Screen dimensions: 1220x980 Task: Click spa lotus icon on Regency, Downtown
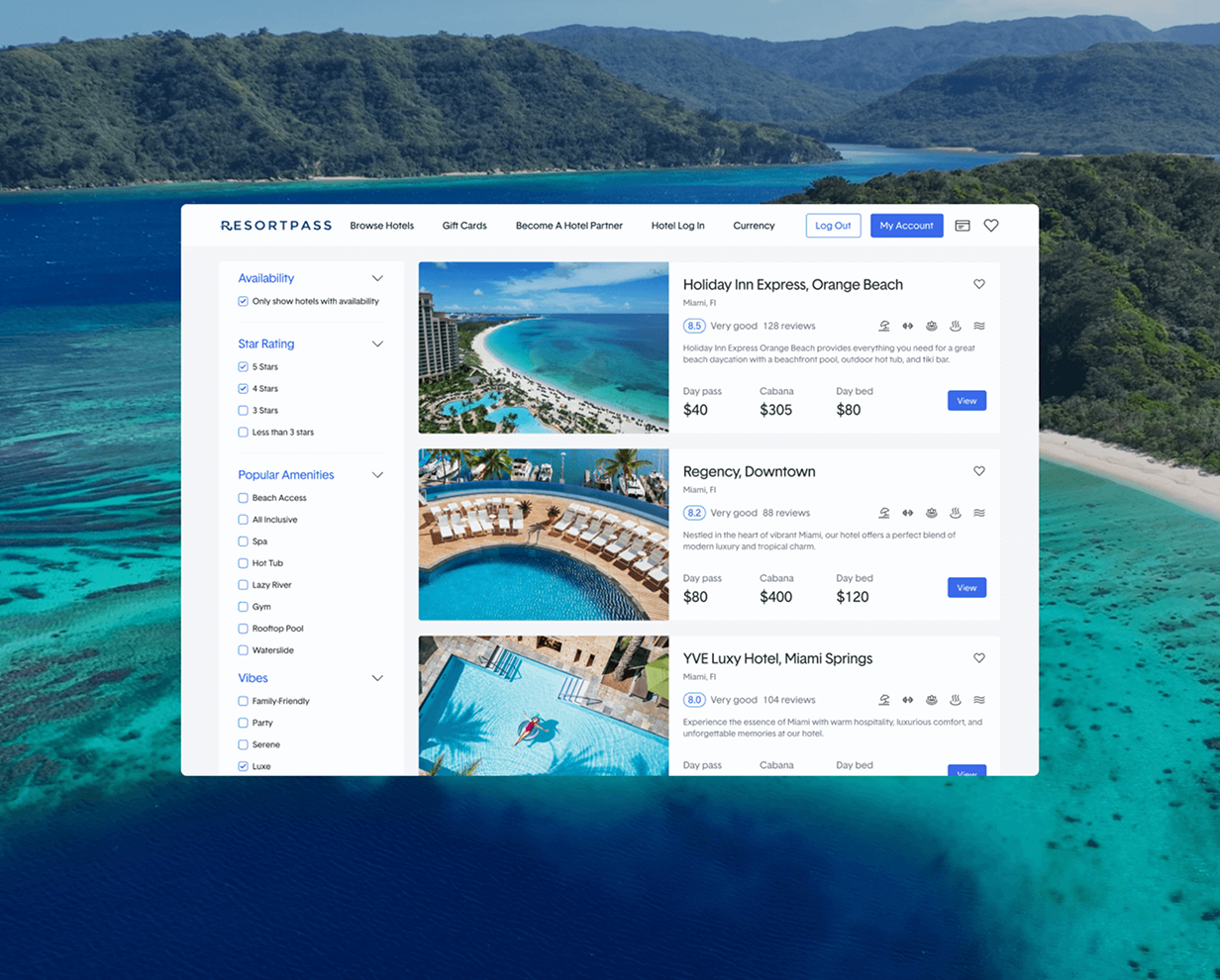coord(932,513)
